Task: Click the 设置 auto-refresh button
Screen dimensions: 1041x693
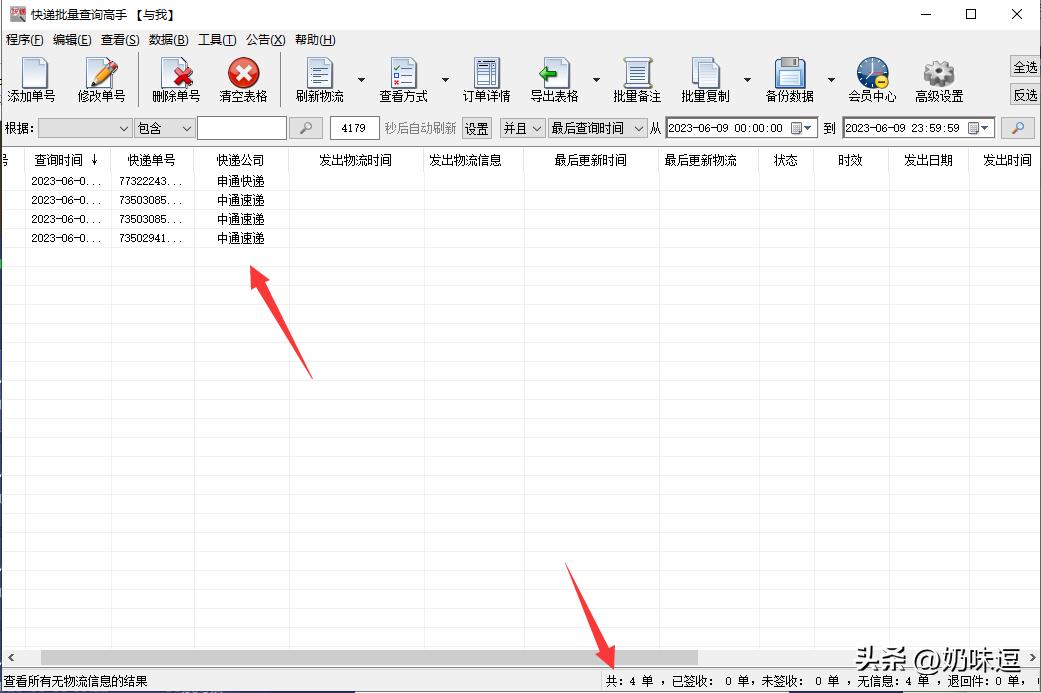Action: point(476,128)
